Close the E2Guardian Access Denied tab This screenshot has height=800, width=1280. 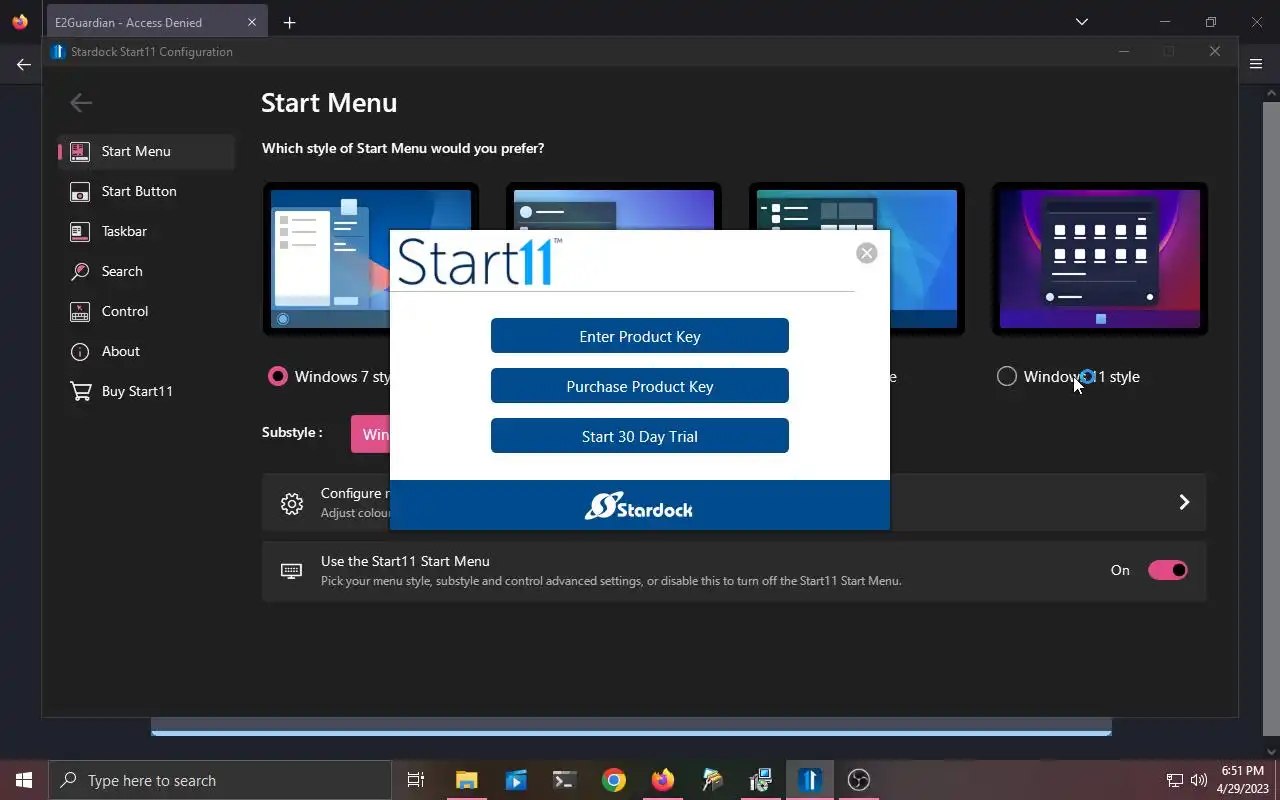click(252, 22)
